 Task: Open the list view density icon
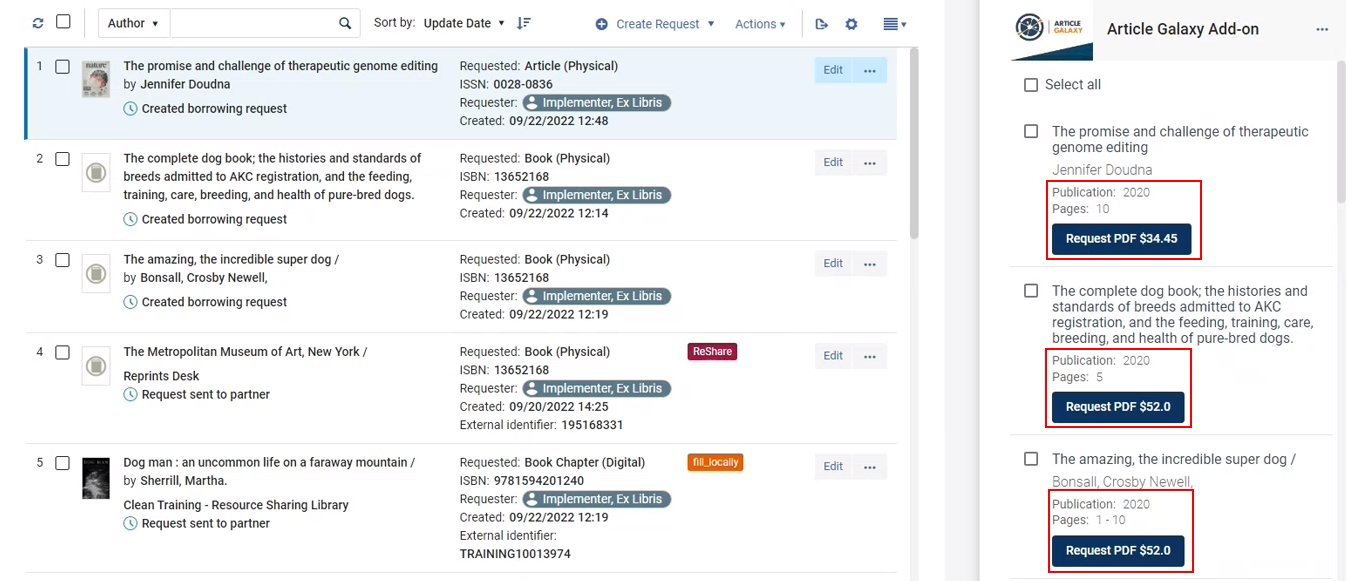click(x=894, y=24)
